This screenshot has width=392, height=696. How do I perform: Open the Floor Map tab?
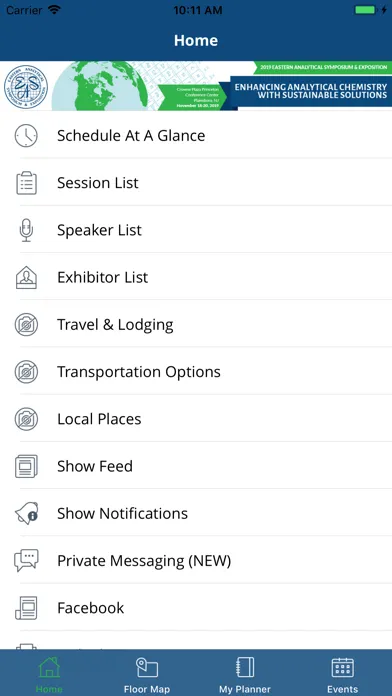[147, 674]
